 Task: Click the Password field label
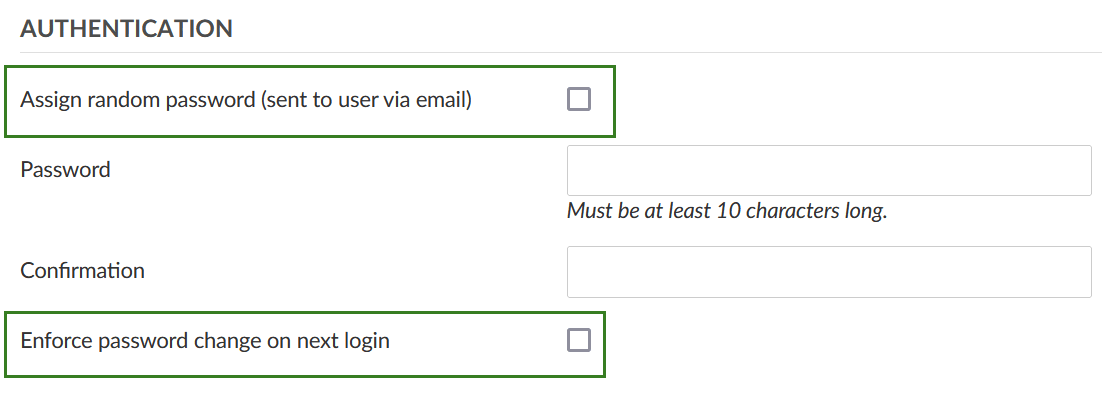tap(65, 170)
